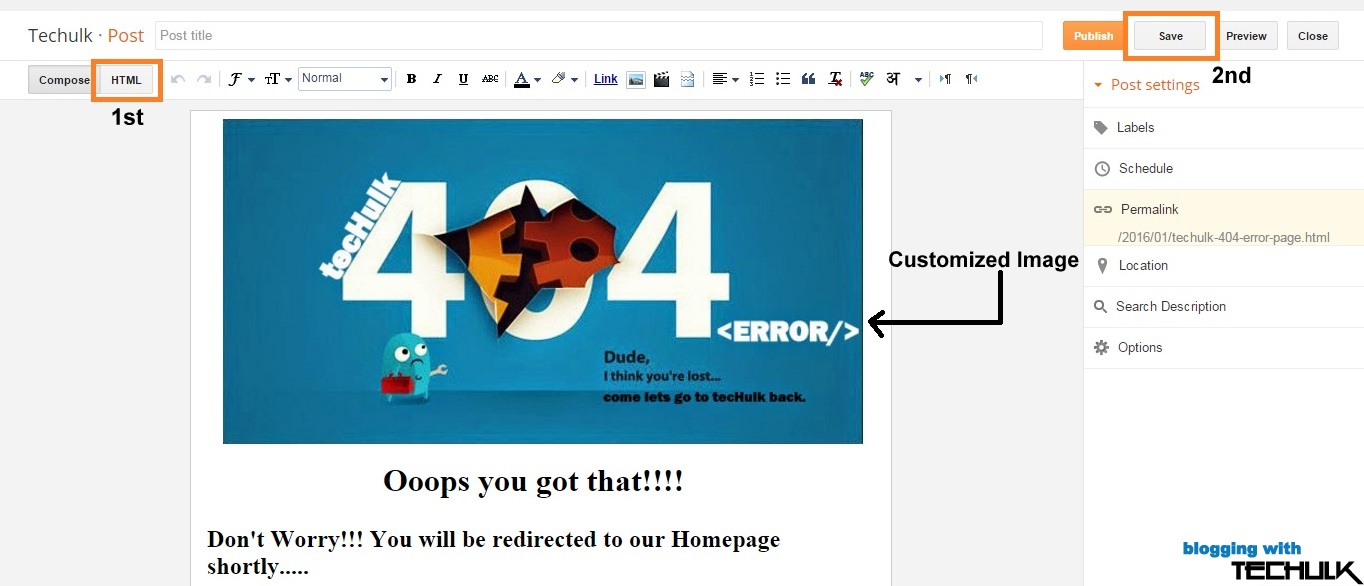1364x586 pixels.
Task: Open the transliteration language dropdown arrow
Action: pyautogui.click(x=918, y=79)
